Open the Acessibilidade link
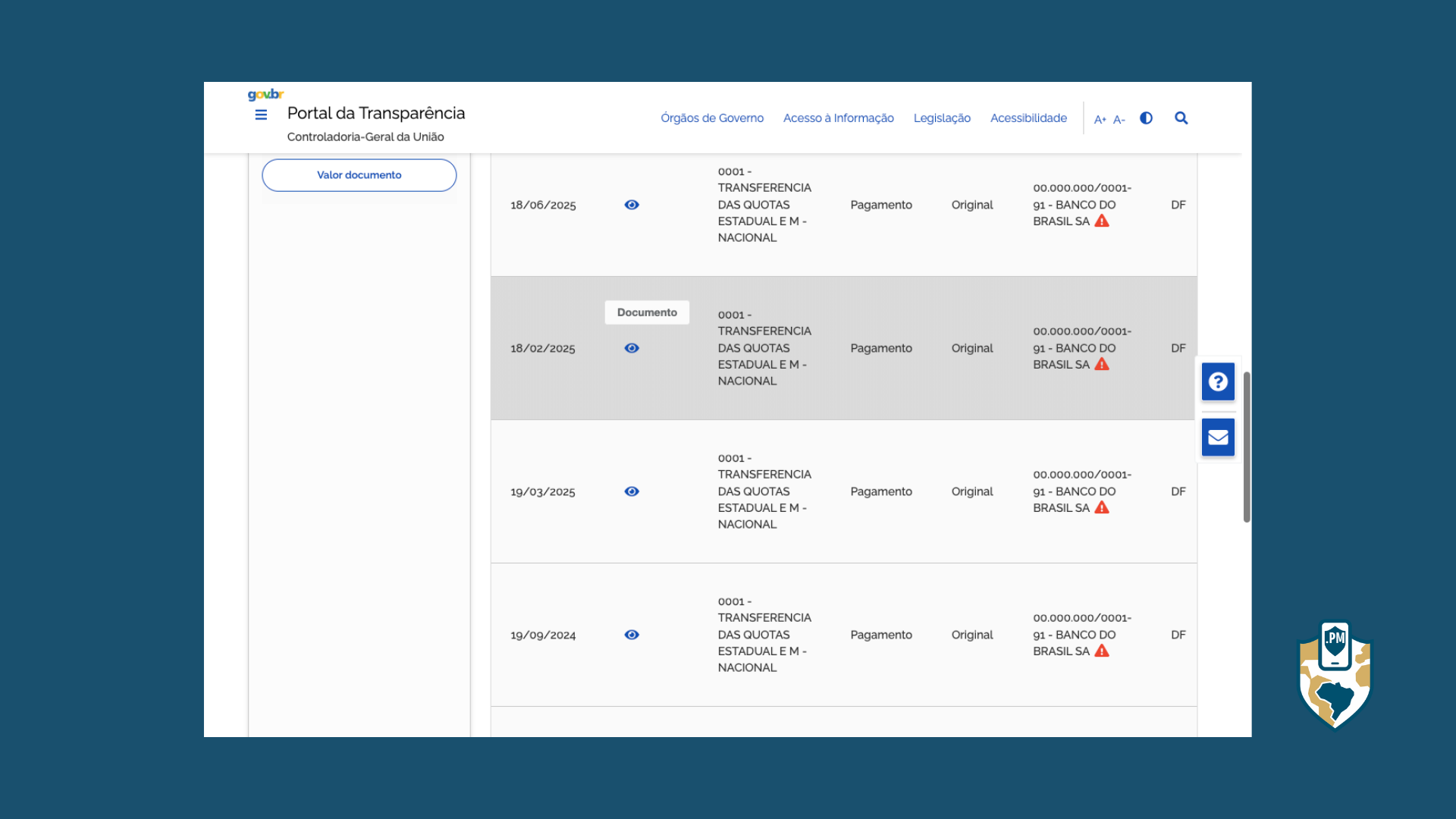 coord(1028,118)
